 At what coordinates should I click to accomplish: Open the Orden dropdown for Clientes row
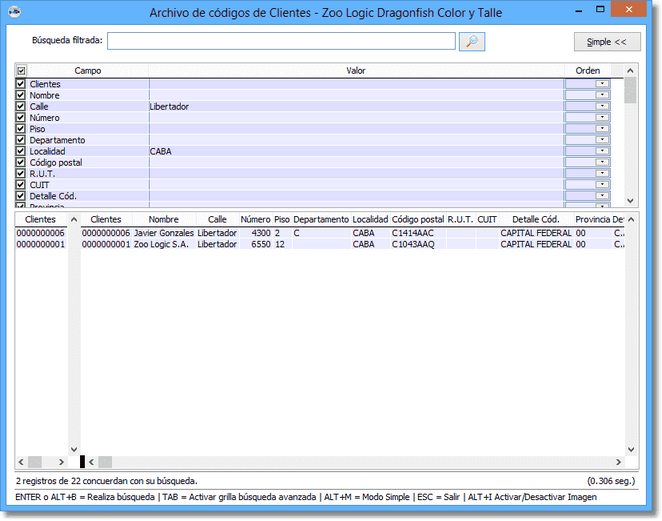602,84
